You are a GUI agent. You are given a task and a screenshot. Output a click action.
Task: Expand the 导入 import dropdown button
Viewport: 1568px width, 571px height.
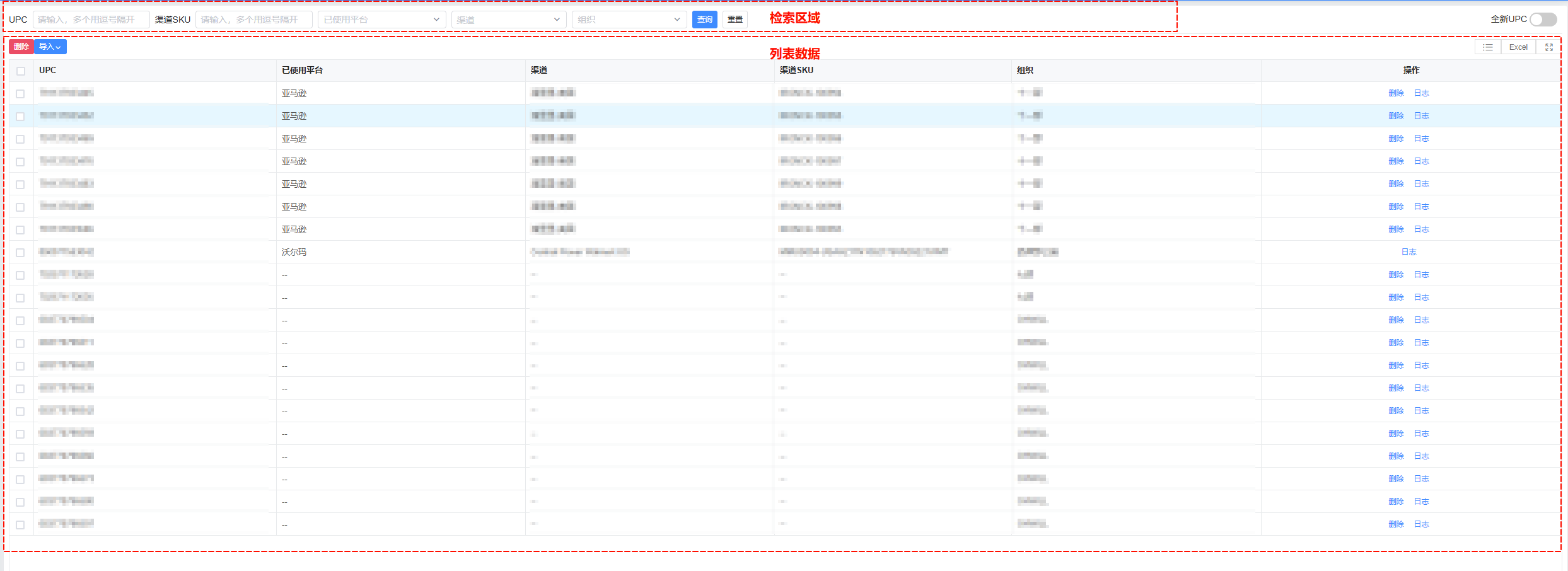tap(50, 47)
